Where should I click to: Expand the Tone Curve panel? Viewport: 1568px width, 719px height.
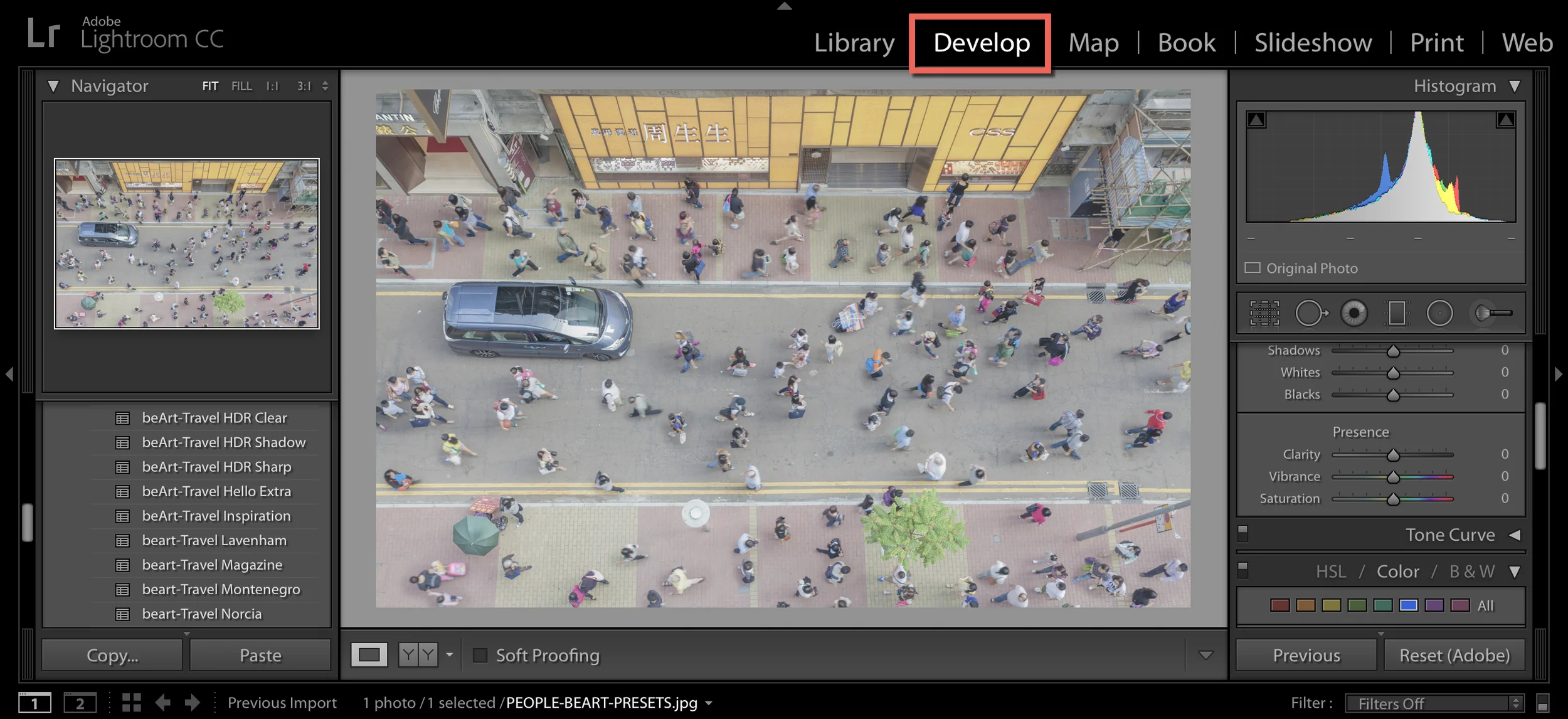pyautogui.click(x=1515, y=535)
